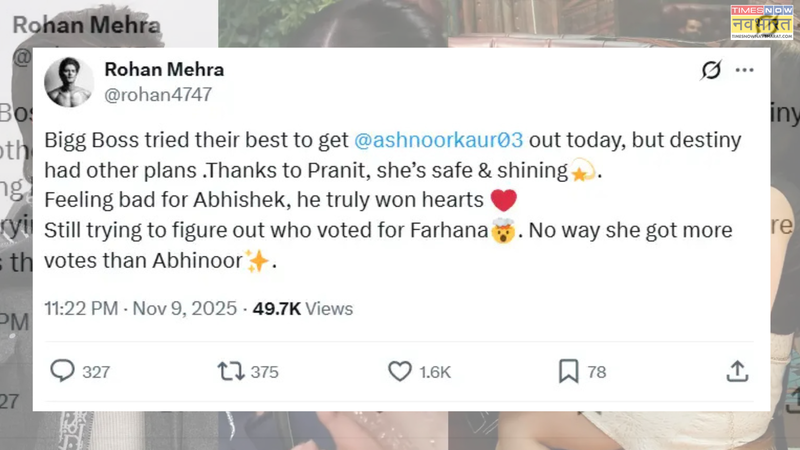Image resolution: width=800 pixels, height=450 pixels.
Task: Like the tweet with heart icon
Action: pos(400,371)
